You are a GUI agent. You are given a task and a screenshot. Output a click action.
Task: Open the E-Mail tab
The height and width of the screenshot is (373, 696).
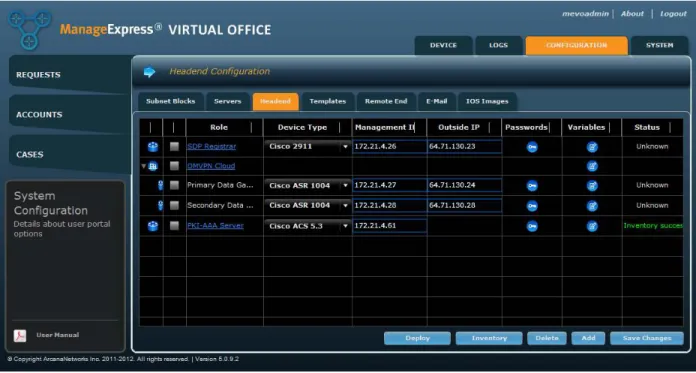pyautogui.click(x=436, y=102)
